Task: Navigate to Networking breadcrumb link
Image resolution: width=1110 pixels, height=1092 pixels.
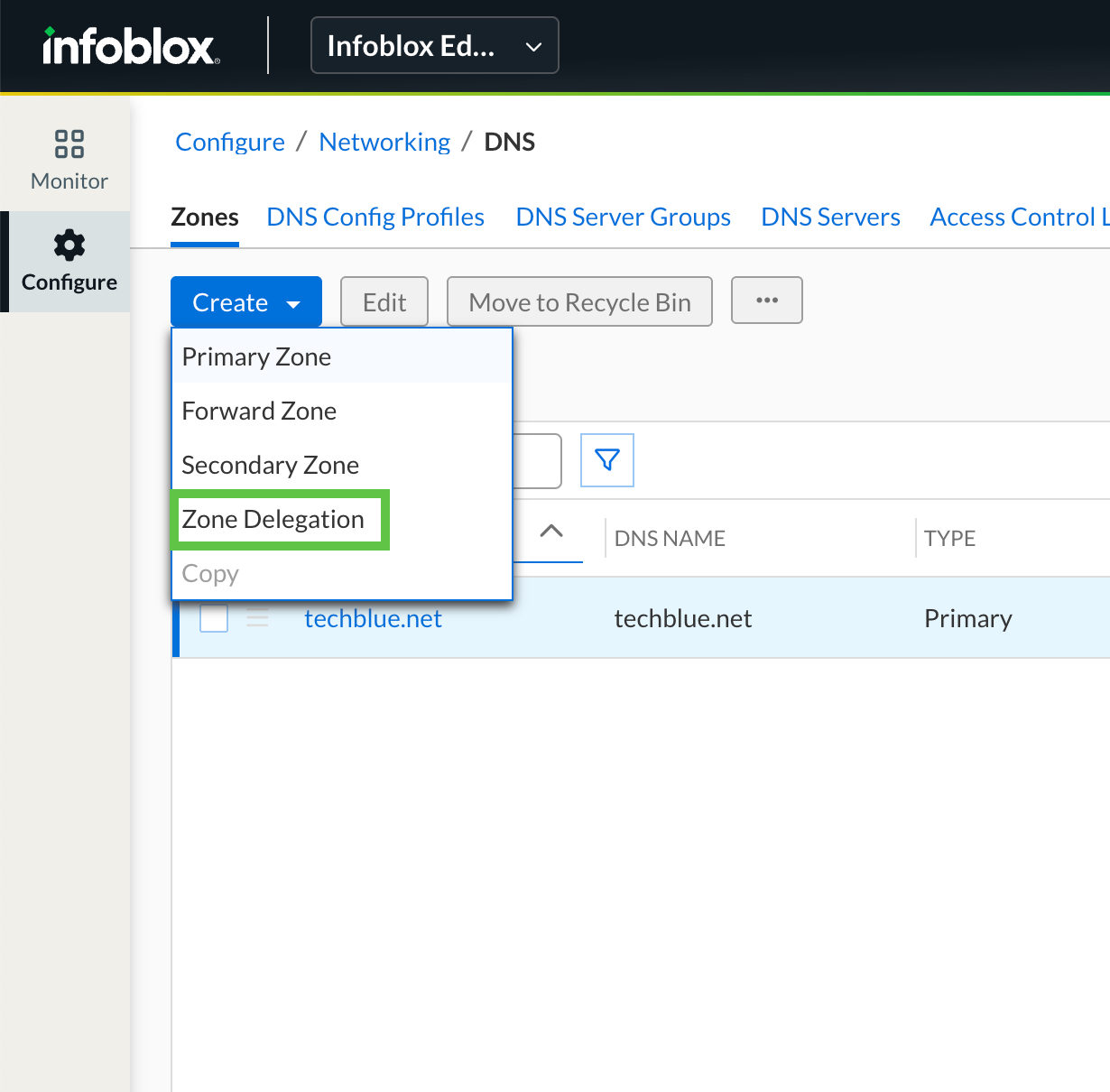Action: (x=384, y=143)
